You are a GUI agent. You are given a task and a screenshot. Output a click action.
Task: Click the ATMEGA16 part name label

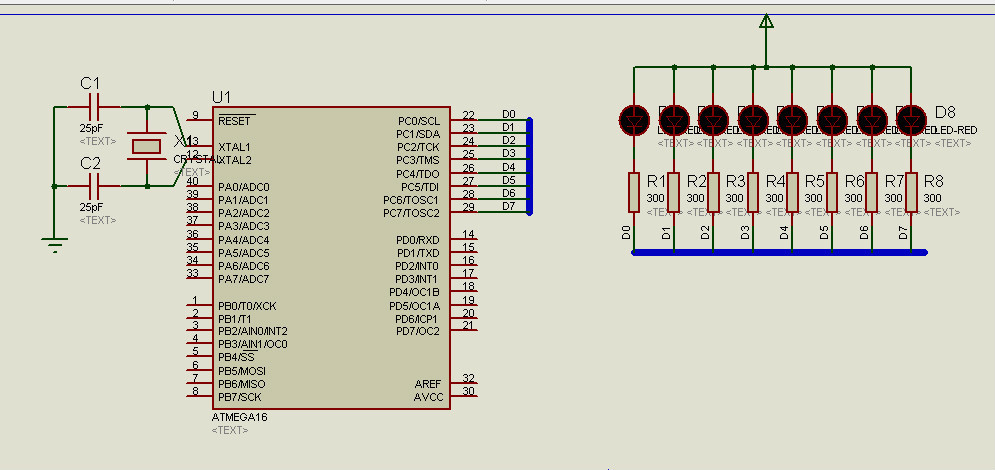pos(240,416)
